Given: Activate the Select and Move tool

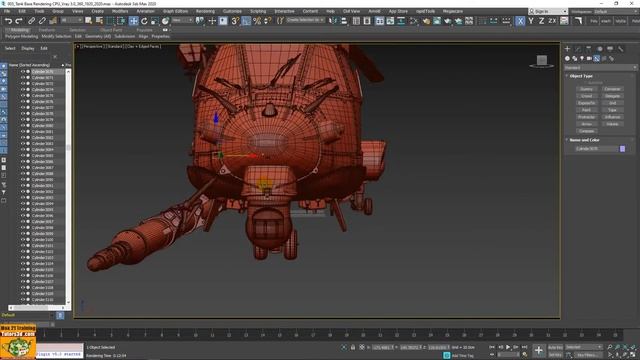Looking at the screenshot, I should tap(133, 21).
